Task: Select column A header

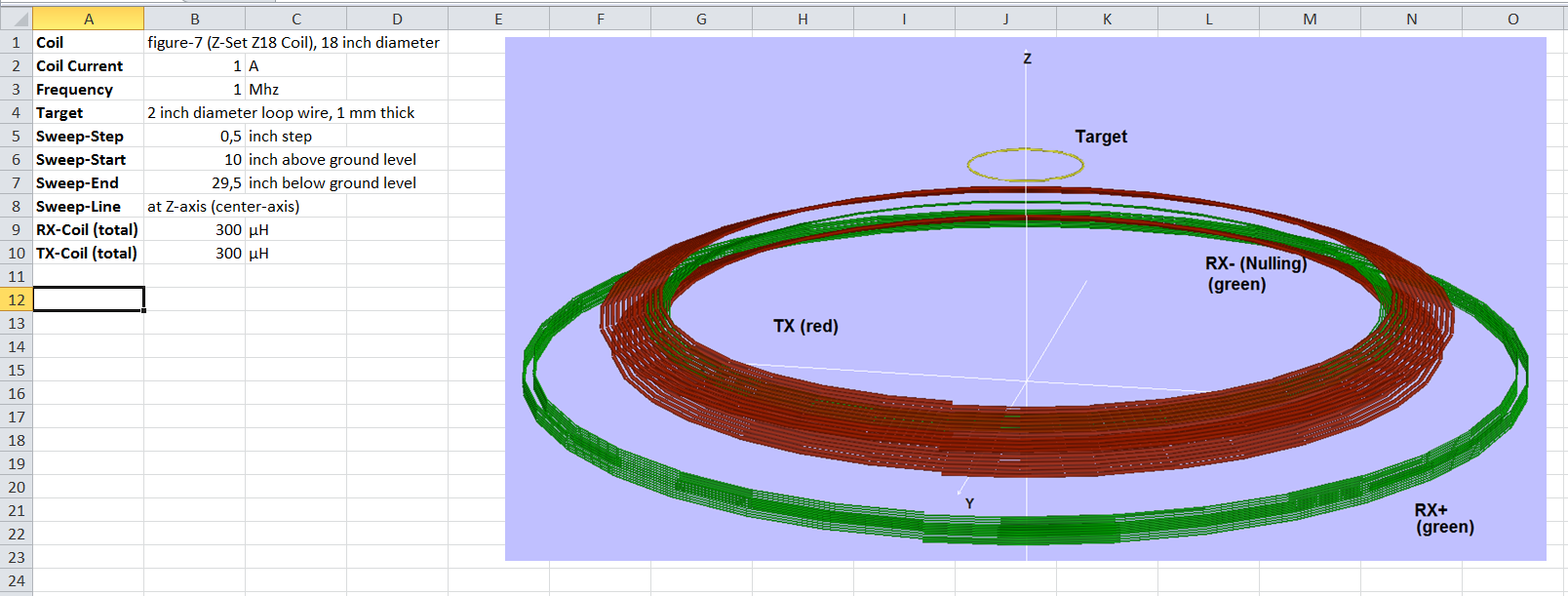Action: (x=89, y=19)
